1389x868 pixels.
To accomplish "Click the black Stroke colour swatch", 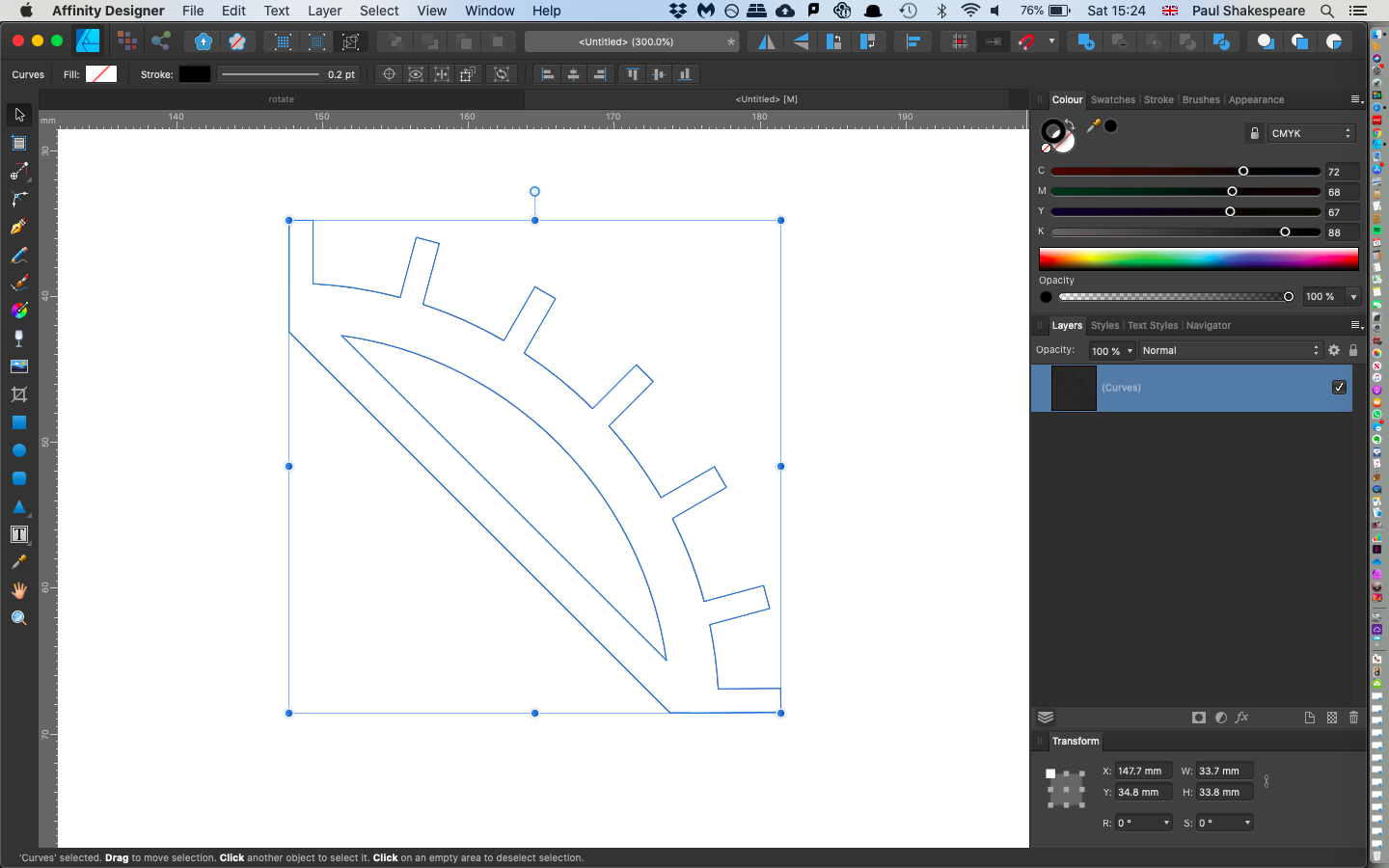I will [x=195, y=74].
